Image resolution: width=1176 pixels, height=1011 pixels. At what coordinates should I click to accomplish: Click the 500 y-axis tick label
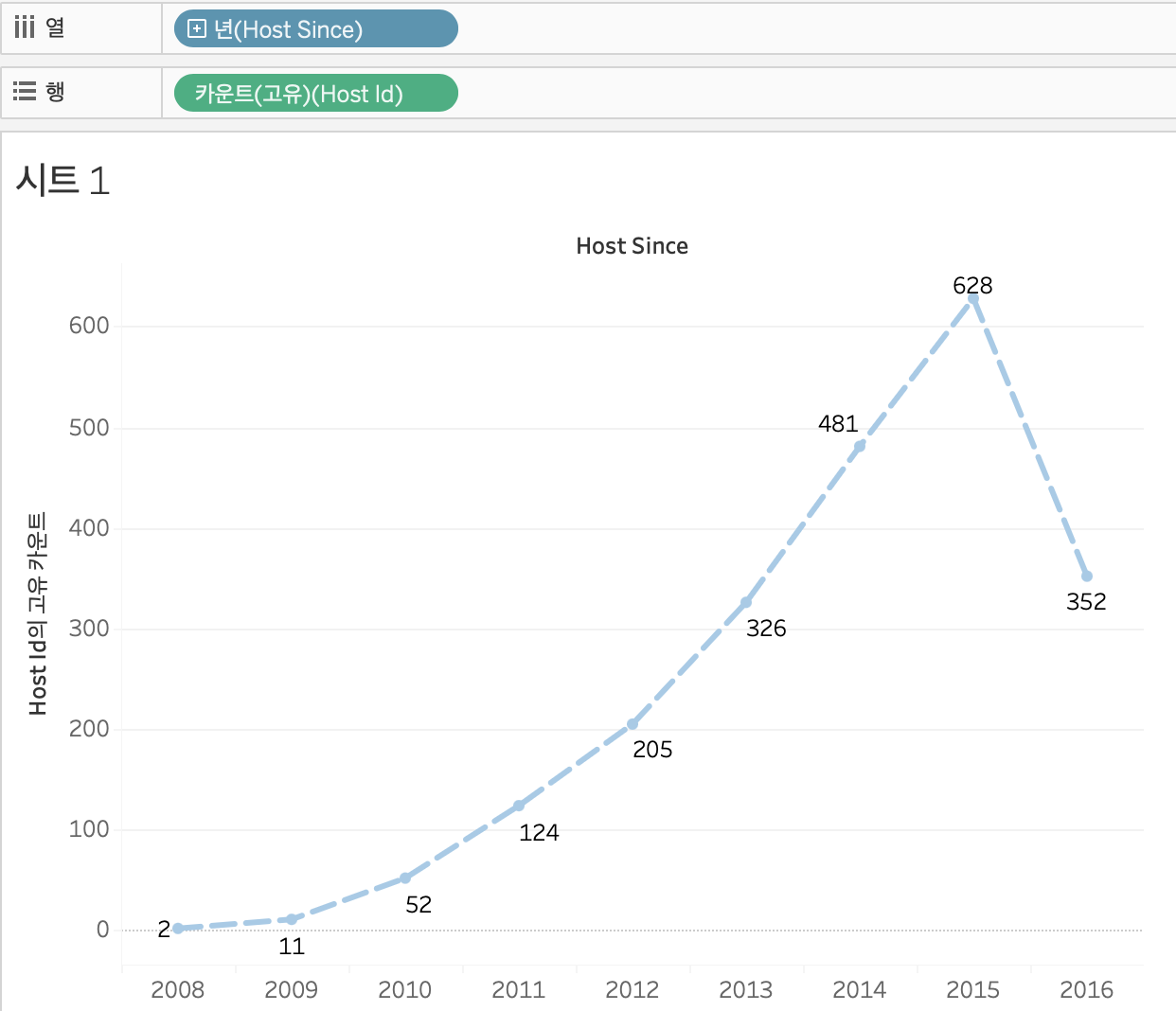pyautogui.click(x=89, y=428)
